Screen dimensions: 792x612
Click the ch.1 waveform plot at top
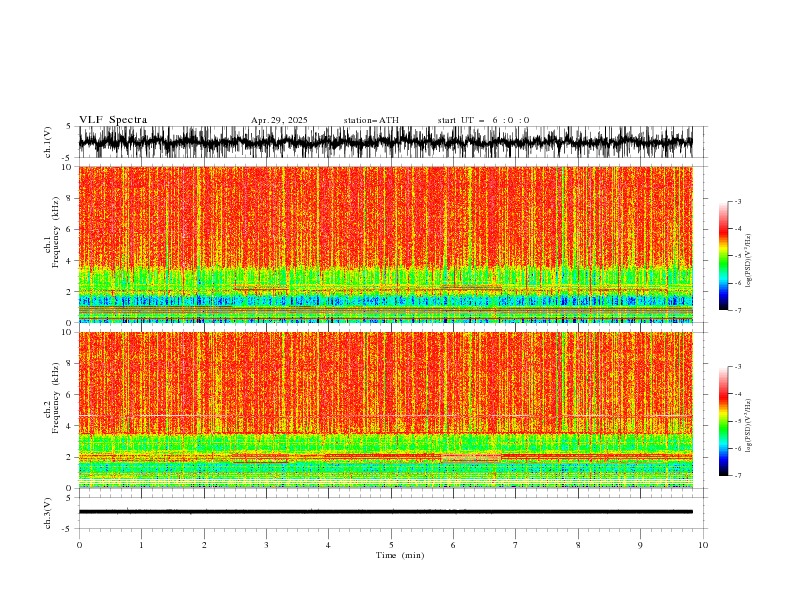tap(385, 142)
